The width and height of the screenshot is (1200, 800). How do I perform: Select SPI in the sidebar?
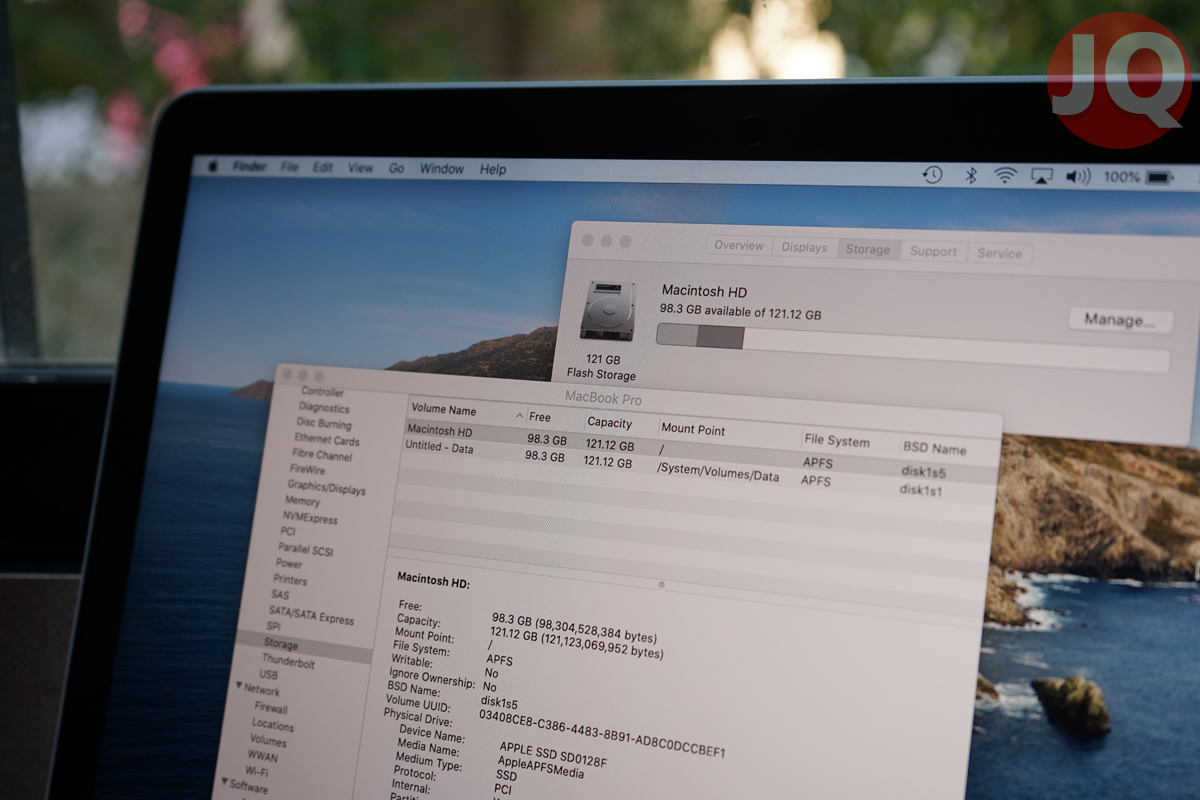coord(274,627)
